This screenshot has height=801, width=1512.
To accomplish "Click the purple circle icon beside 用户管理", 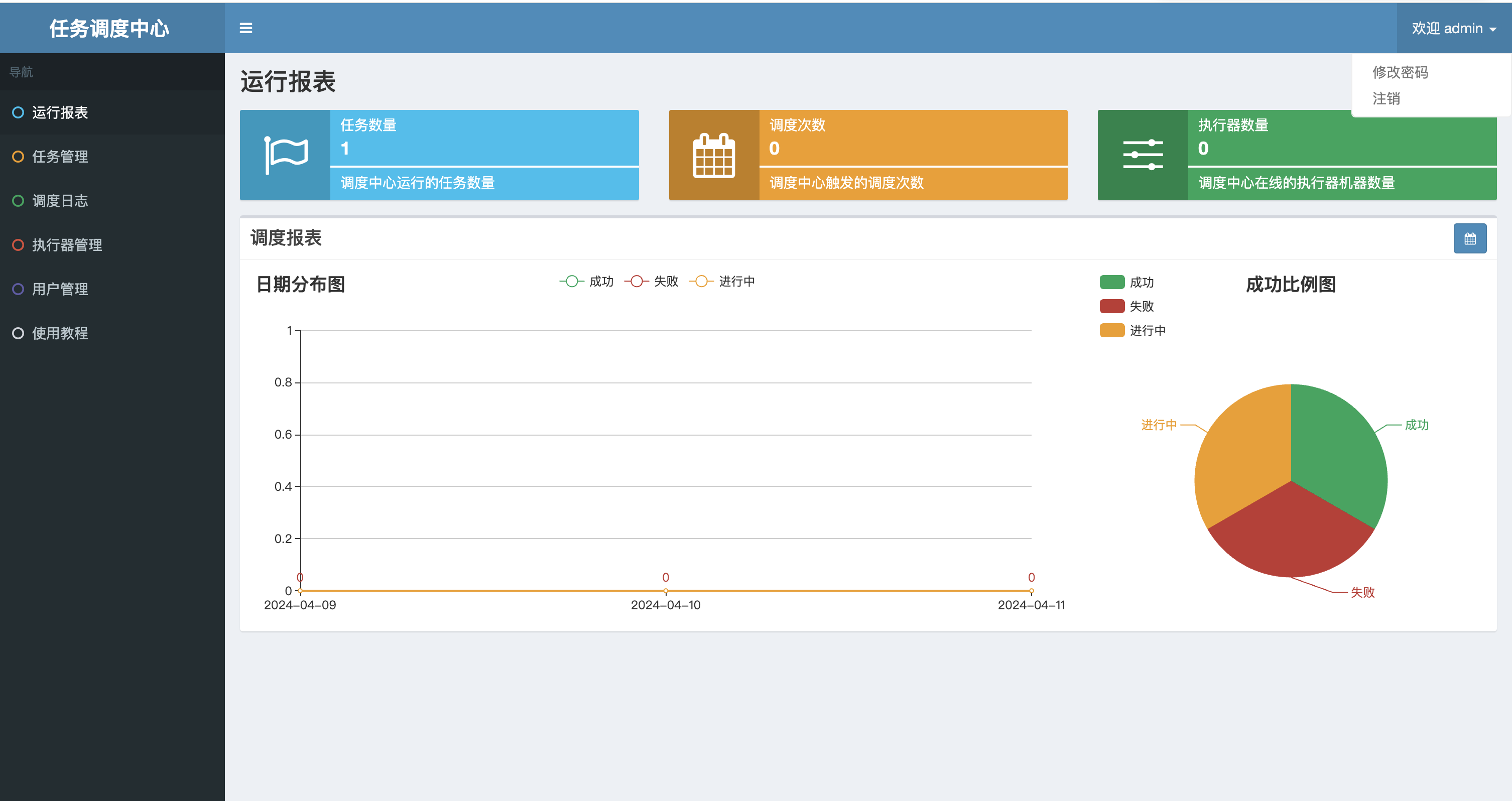I will pyautogui.click(x=18, y=289).
